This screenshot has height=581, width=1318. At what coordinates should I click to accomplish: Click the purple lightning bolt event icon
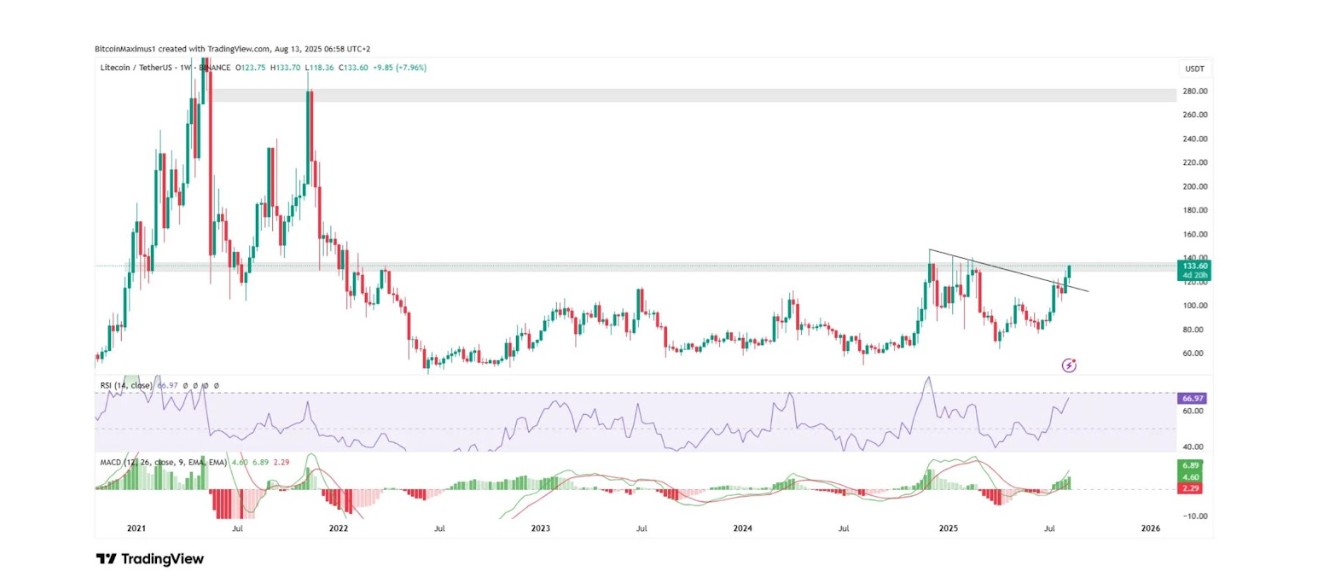click(1068, 366)
